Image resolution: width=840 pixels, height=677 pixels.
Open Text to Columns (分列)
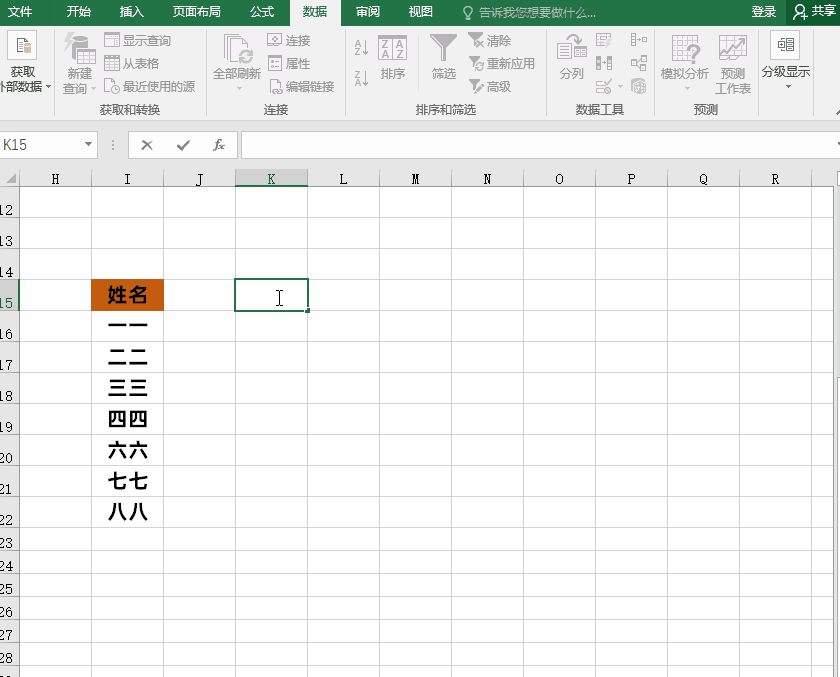(572, 57)
